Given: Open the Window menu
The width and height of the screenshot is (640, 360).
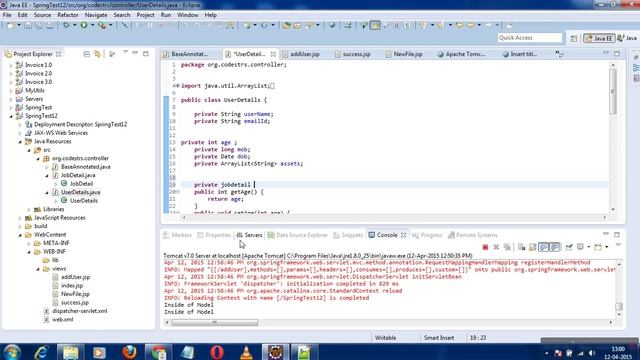Looking at the screenshot, I should tap(188, 15).
